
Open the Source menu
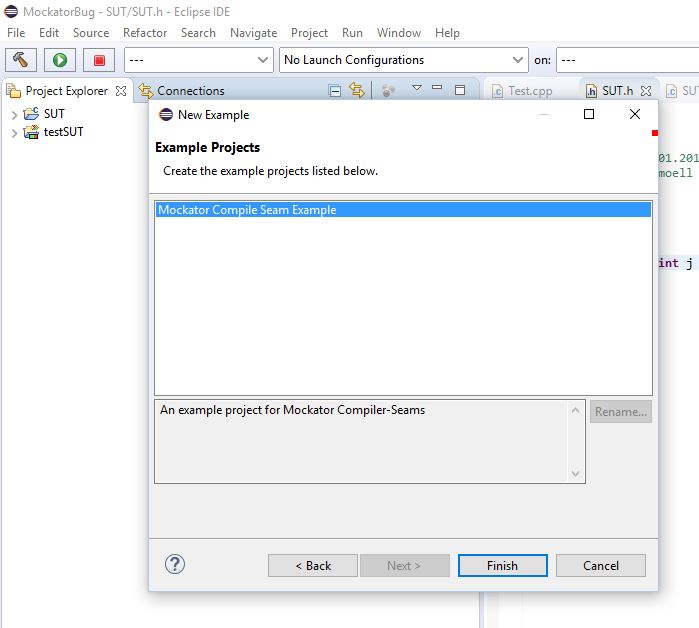[x=91, y=33]
